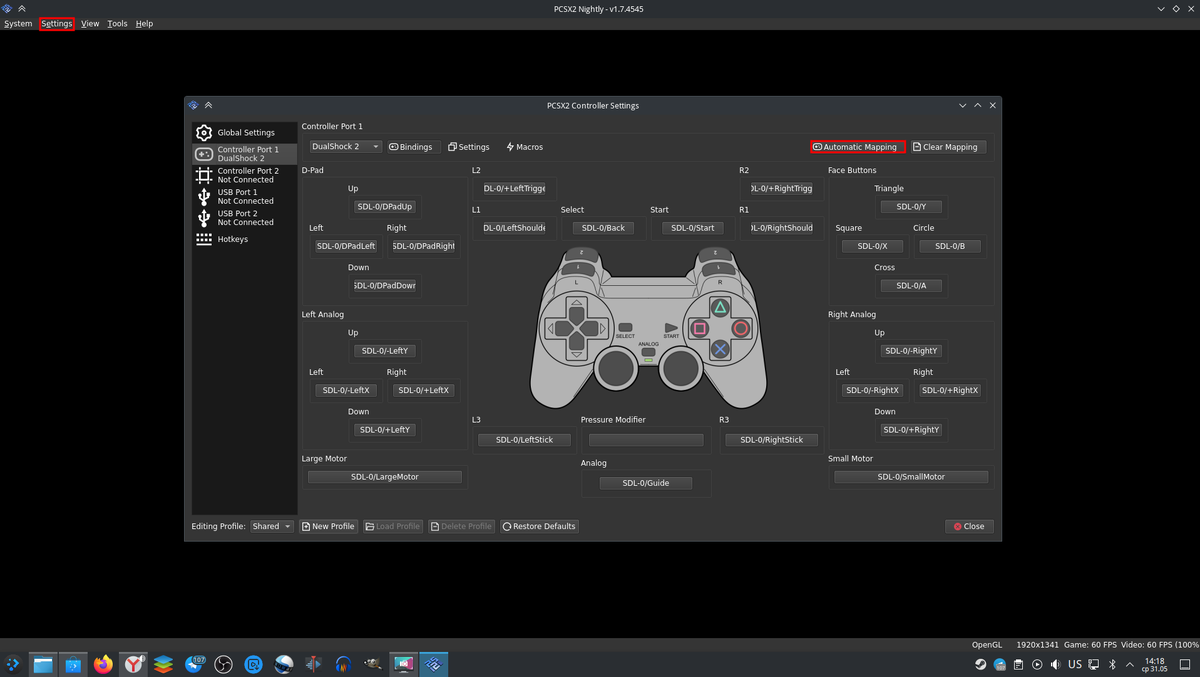This screenshot has height=677, width=1200.
Task: Show hidden system tray icons arrow
Action: [1130, 664]
